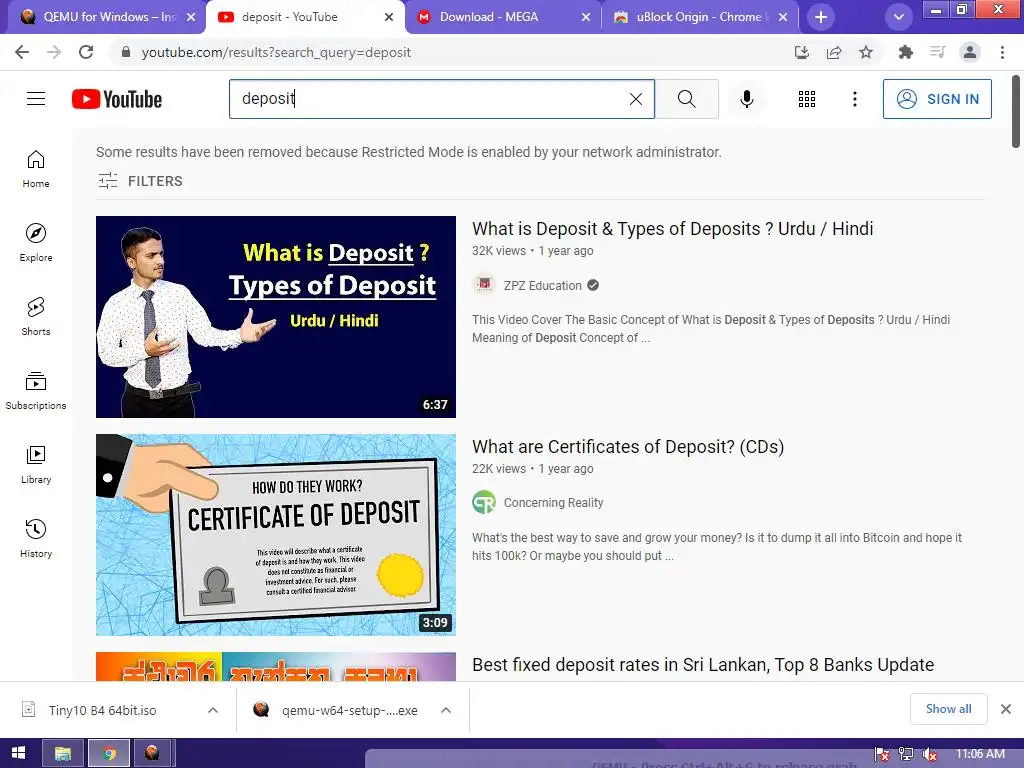Switch to Download - MEGA tab
Viewport: 1024px width, 768px height.
click(x=504, y=17)
